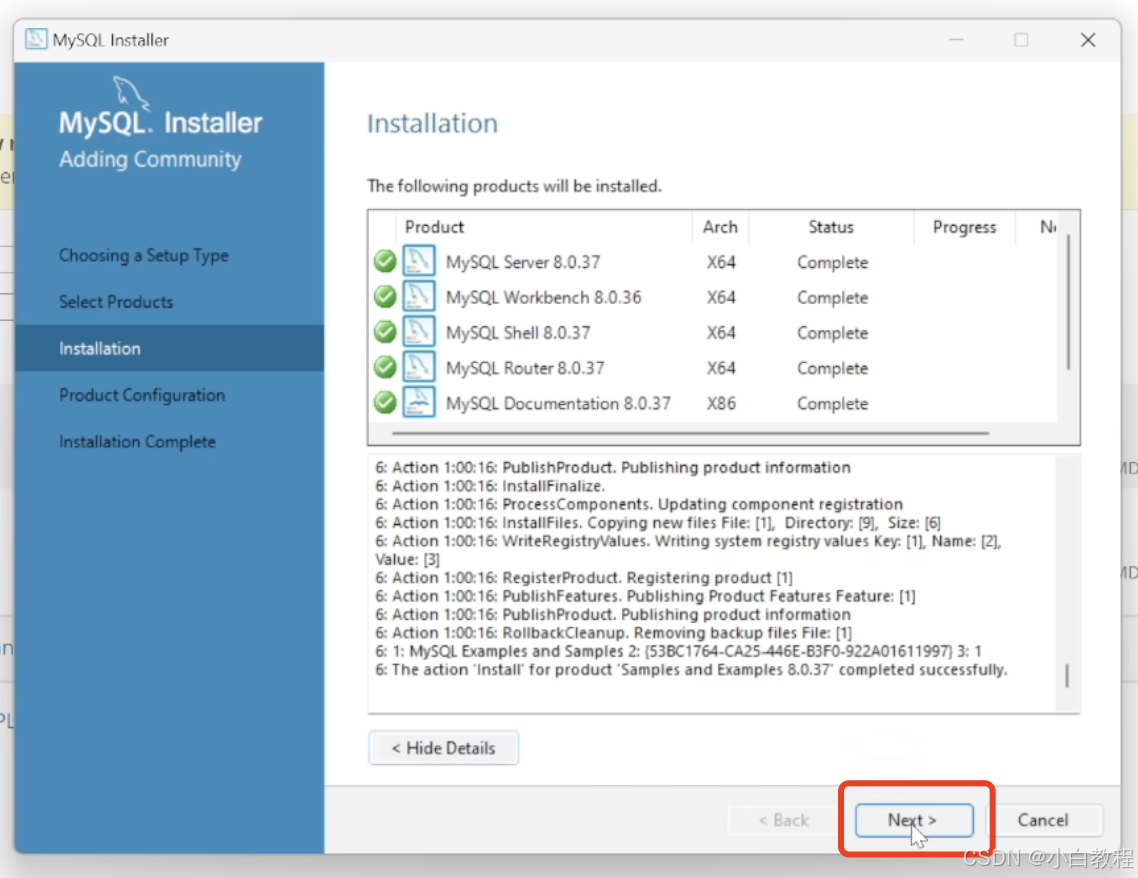Image resolution: width=1138 pixels, height=878 pixels.
Task: Collapse log with Hide Details button
Action: [x=443, y=748]
